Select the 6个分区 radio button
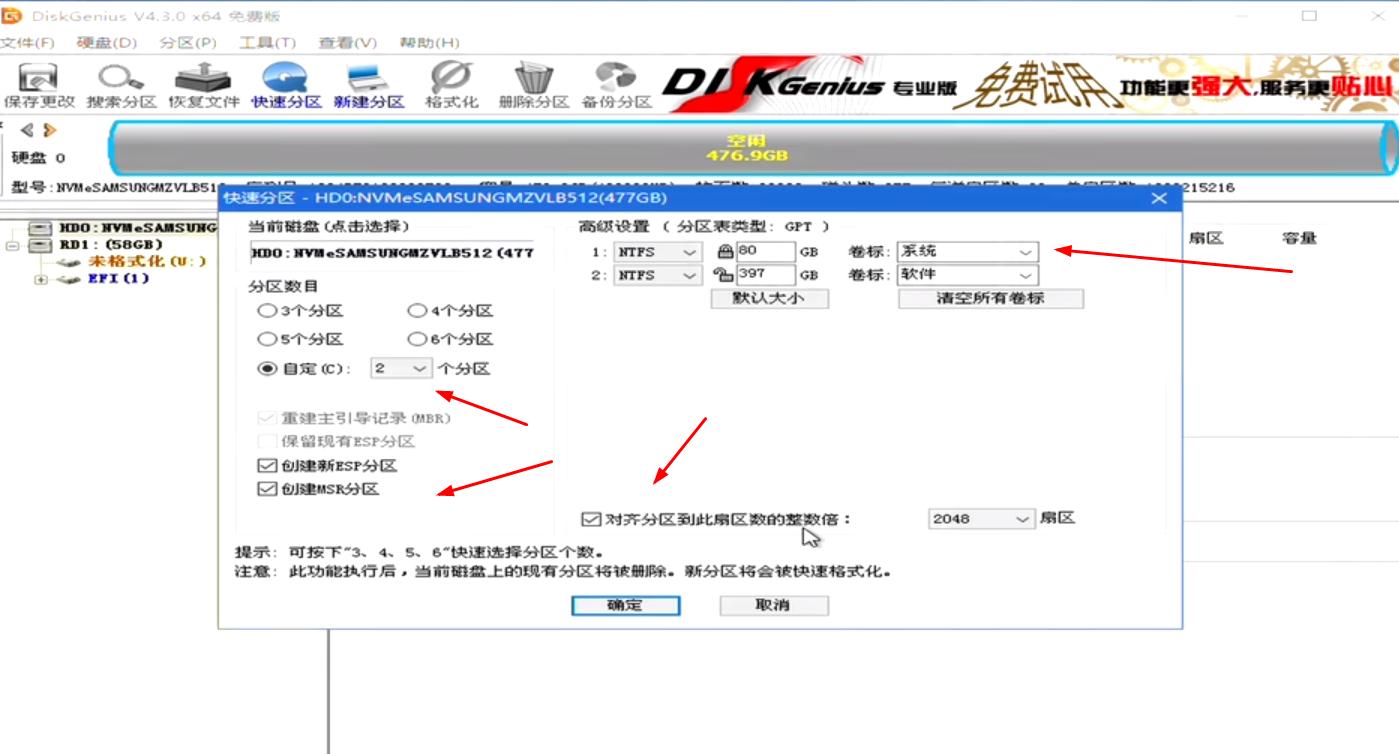 [x=417, y=340]
